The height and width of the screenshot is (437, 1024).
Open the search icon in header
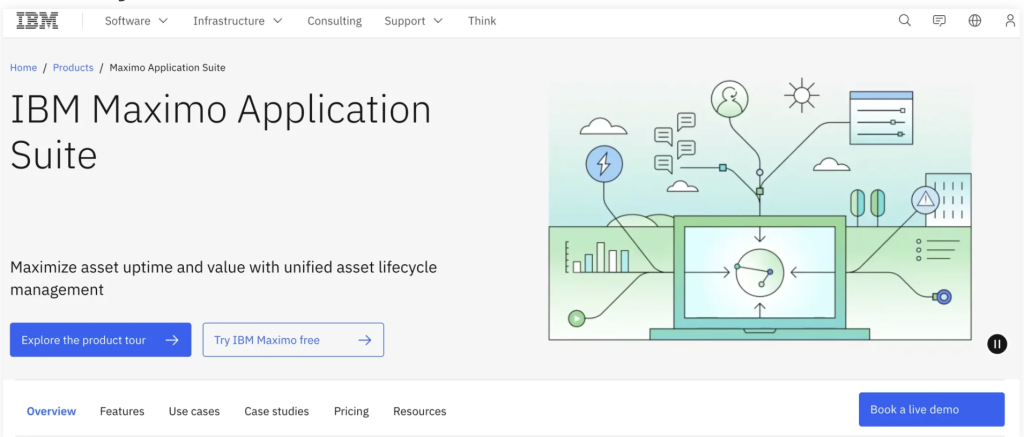(x=904, y=20)
